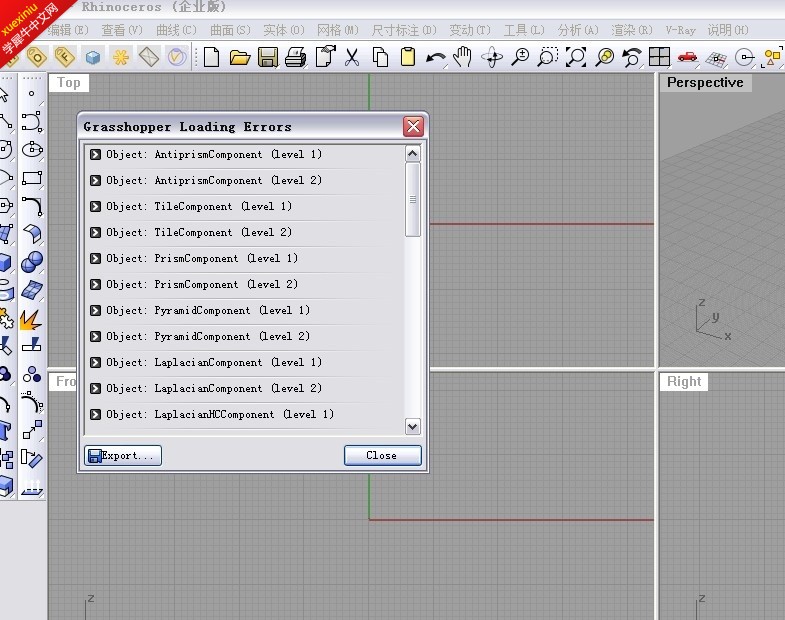
Task: Close Grasshopper Loading Errors with X
Action: click(x=414, y=127)
